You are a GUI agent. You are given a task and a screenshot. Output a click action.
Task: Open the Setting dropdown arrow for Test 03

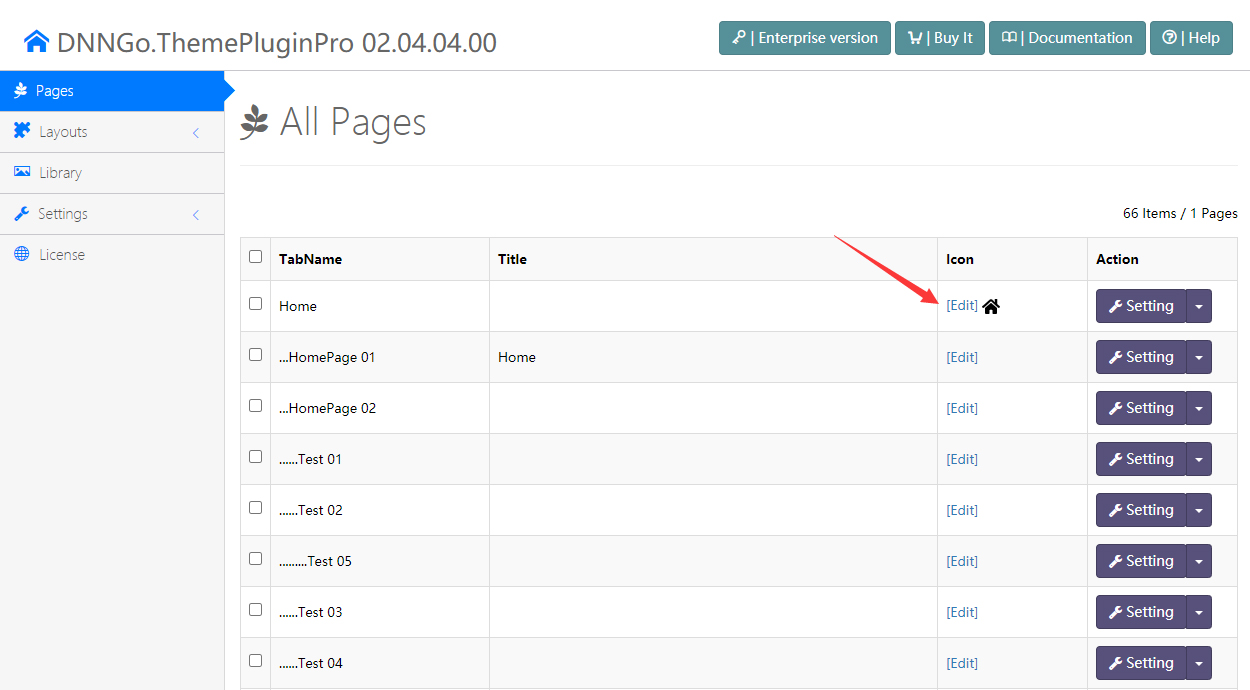(1199, 612)
